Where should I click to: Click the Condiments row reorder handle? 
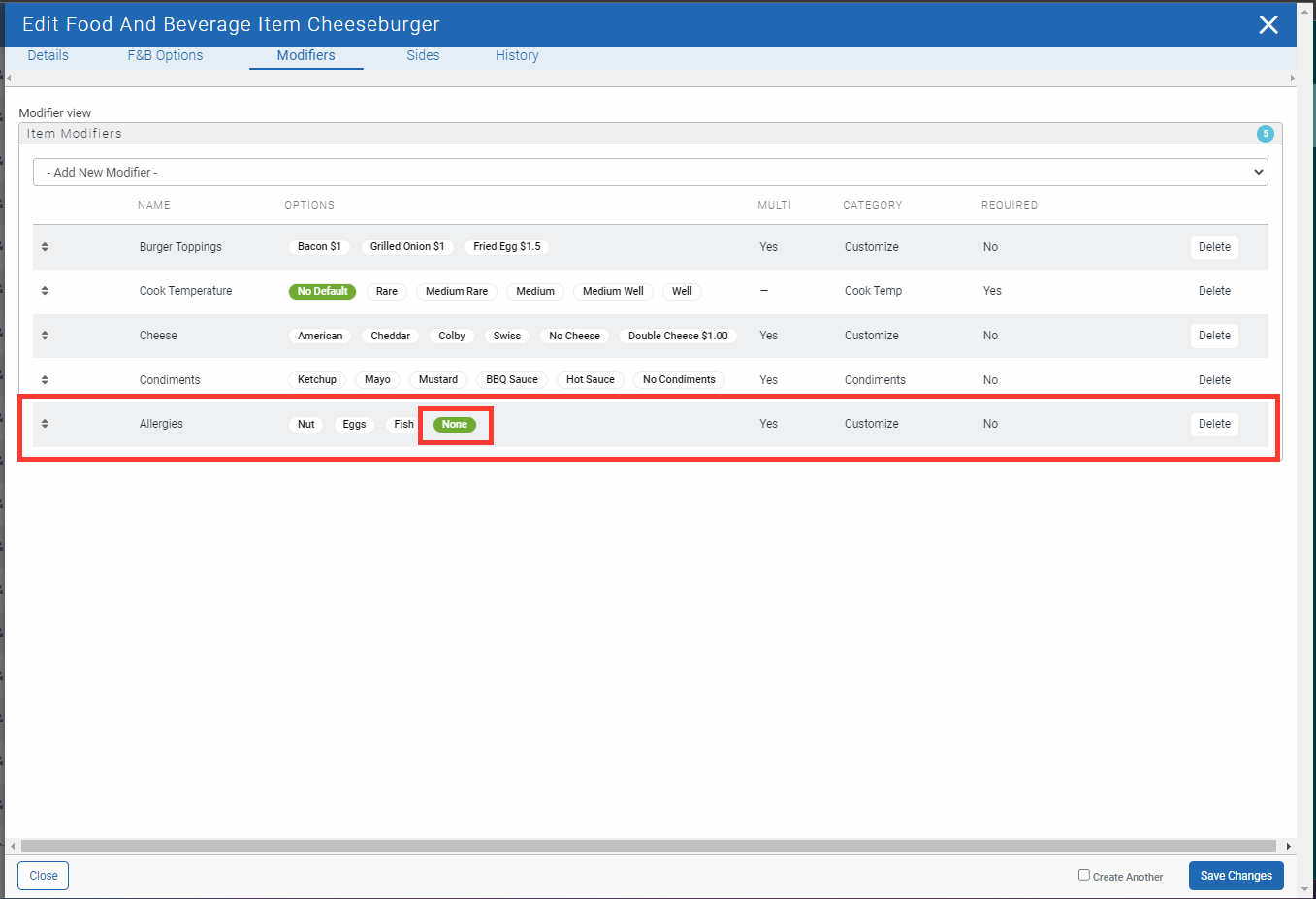tap(45, 380)
